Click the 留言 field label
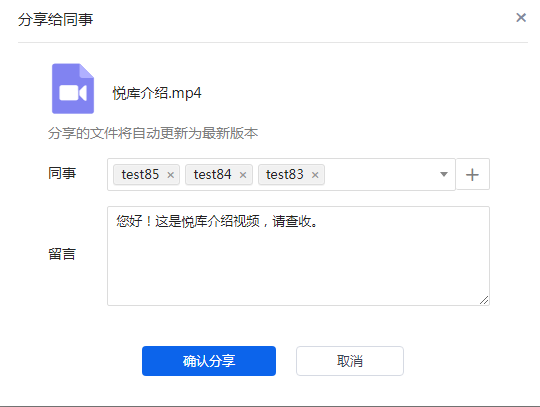 [62, 254]
